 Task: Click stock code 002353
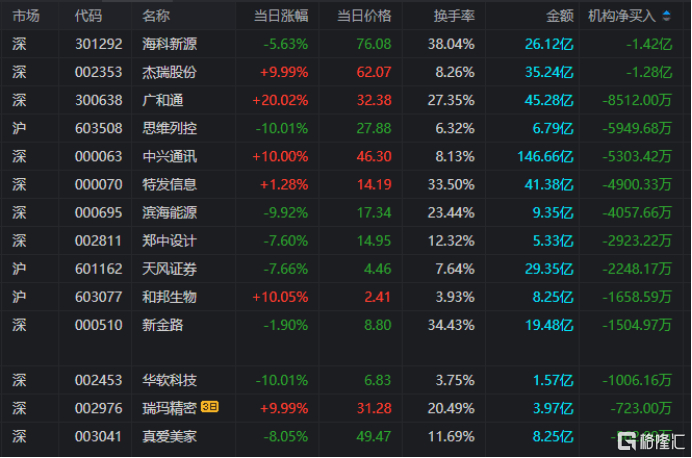pos(97,72)
